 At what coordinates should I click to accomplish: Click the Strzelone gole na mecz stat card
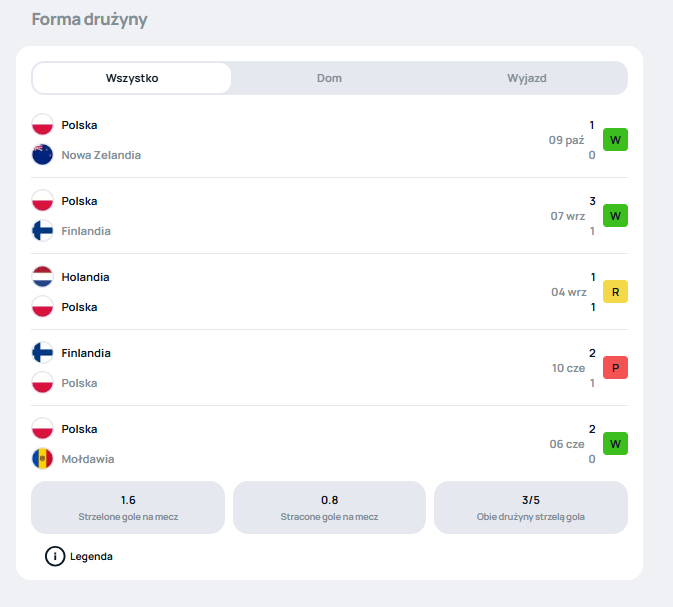[x=128, y=507]
